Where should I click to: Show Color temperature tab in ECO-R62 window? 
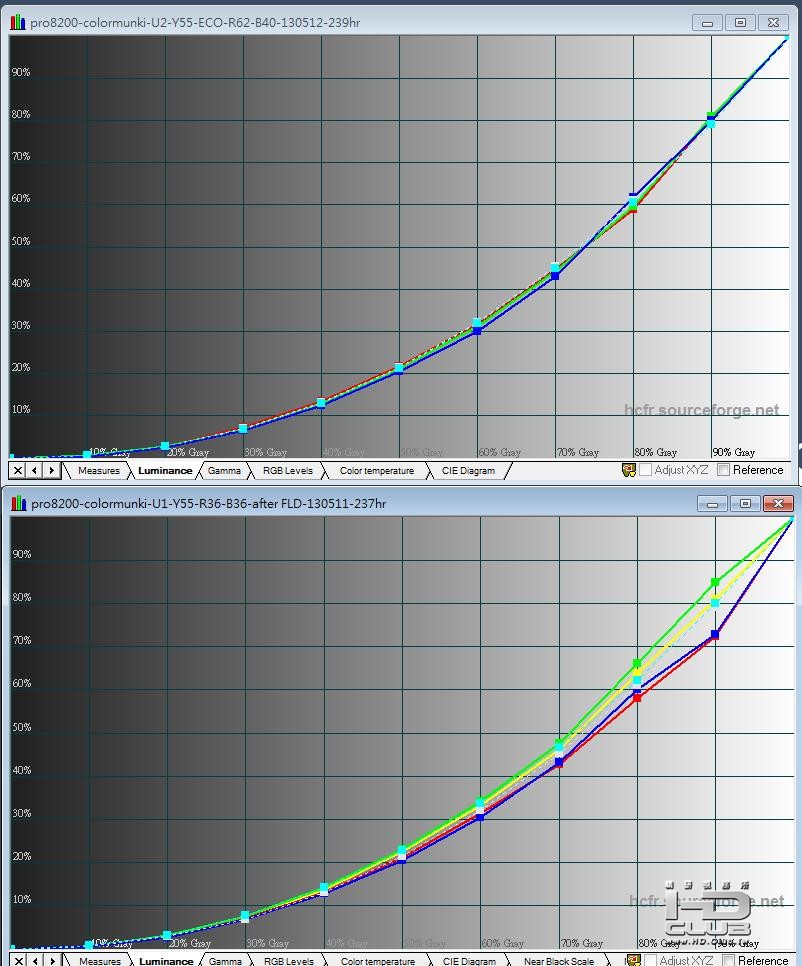pyautogui.click(x=376, y=471)
